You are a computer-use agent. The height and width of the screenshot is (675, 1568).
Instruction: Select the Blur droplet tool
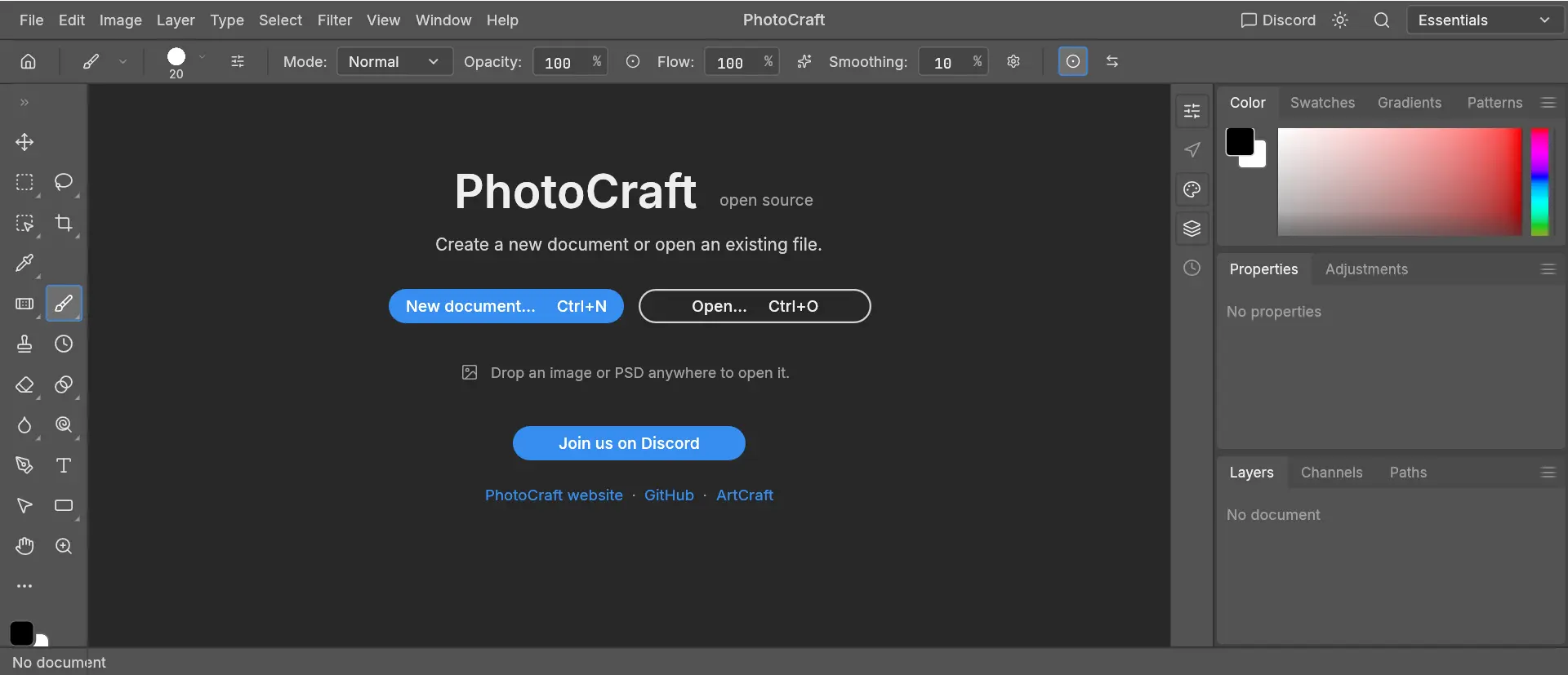(x=24, y=424)
